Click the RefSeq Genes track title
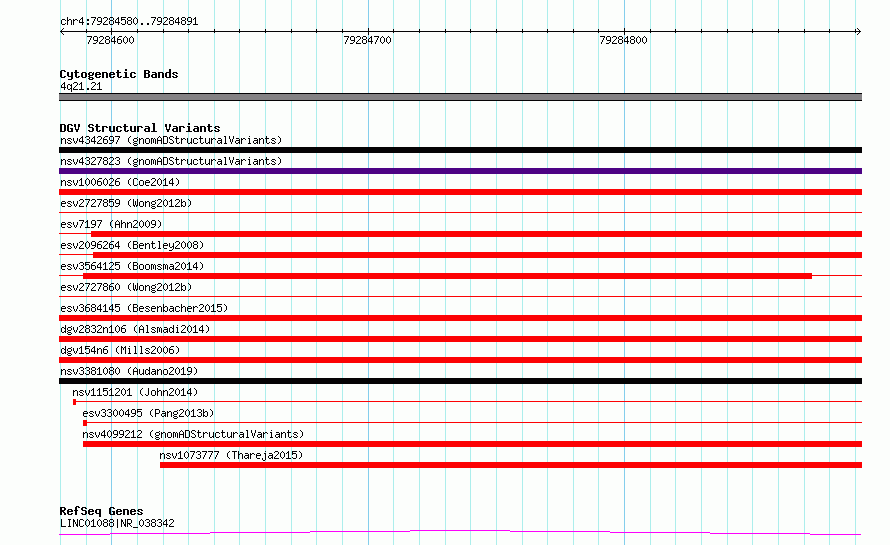Screen dimensions: 890x545 [101, 512]
